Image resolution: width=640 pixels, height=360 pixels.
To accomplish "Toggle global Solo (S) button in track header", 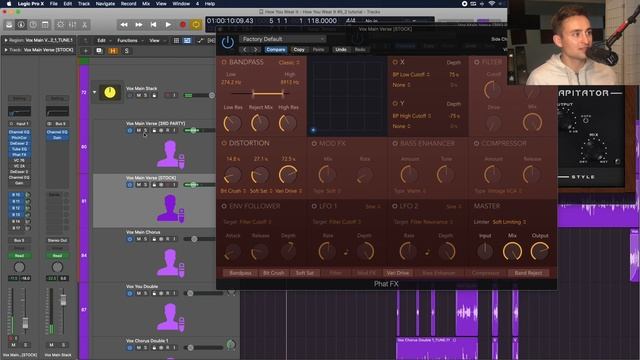I will [127, 51].
